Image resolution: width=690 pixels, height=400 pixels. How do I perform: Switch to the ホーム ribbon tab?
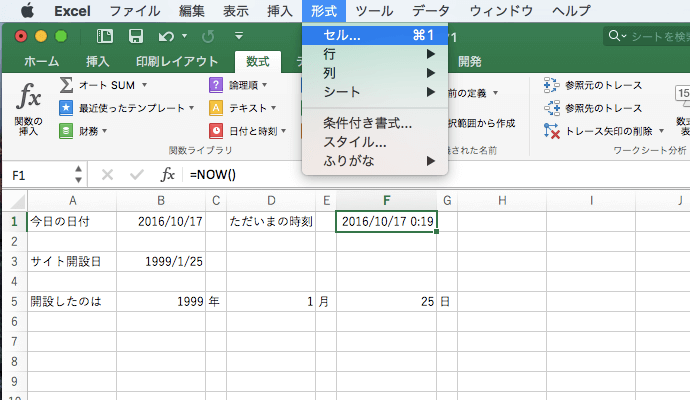coord(42,62)
